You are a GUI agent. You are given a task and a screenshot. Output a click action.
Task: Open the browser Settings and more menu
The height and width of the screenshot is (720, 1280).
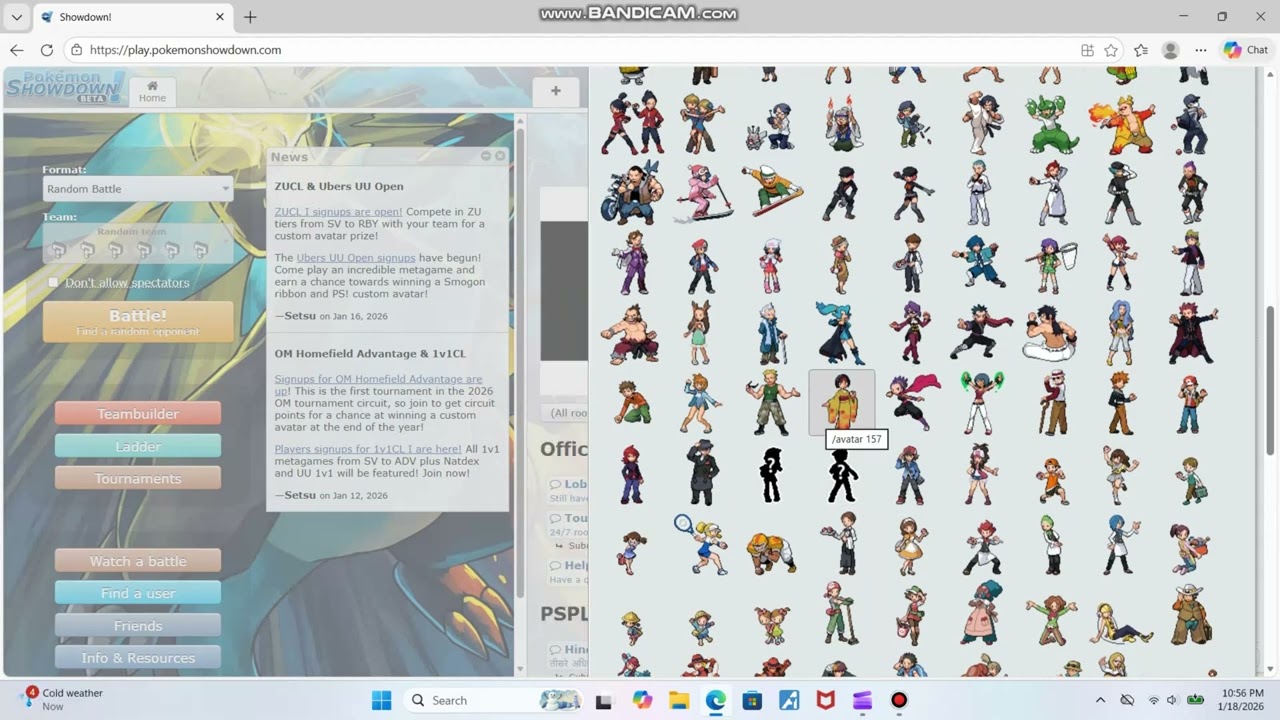coord(1199,50)
